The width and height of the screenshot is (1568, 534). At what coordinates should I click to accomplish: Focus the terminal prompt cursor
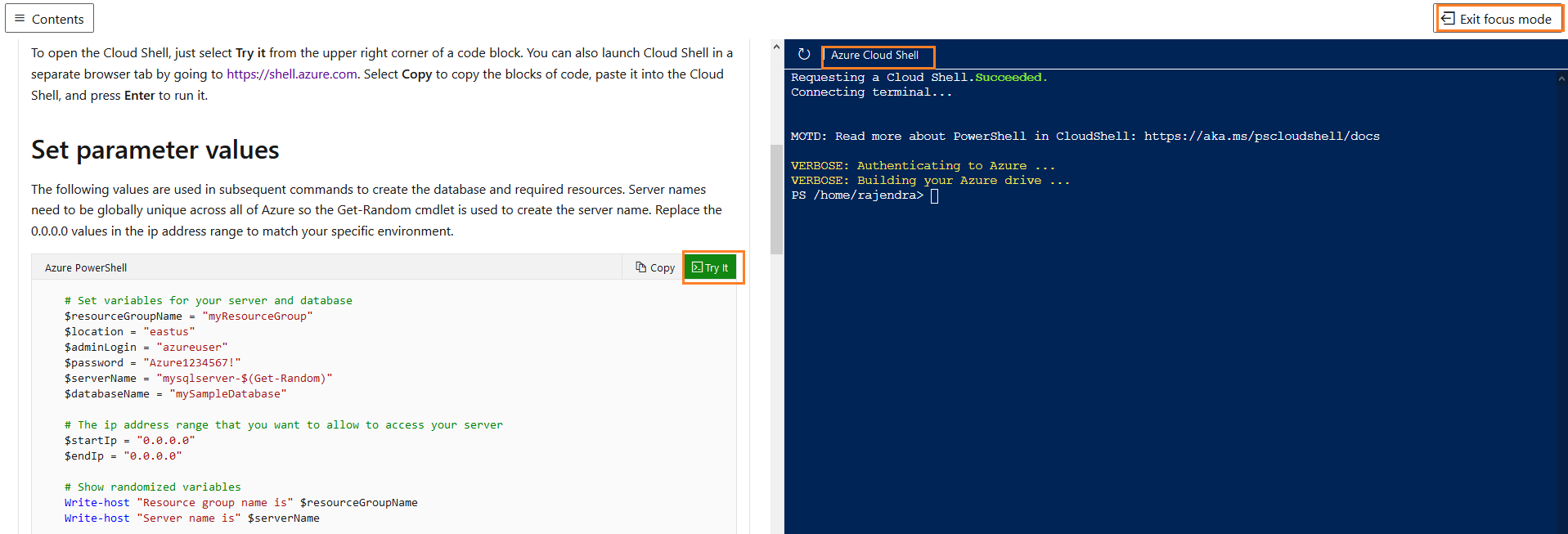(934, 195)
